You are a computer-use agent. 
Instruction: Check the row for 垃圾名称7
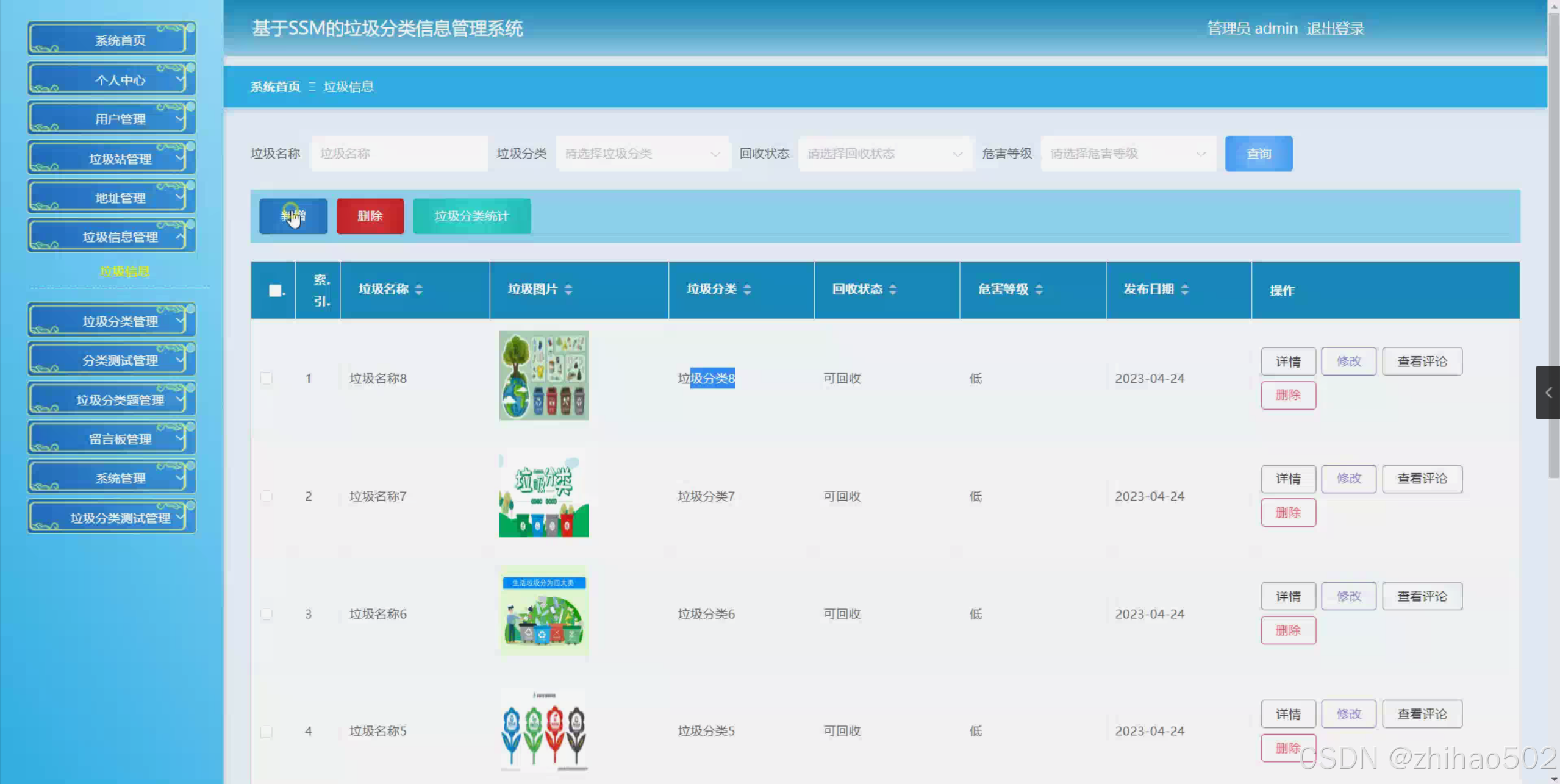click(x=267, y=496)
